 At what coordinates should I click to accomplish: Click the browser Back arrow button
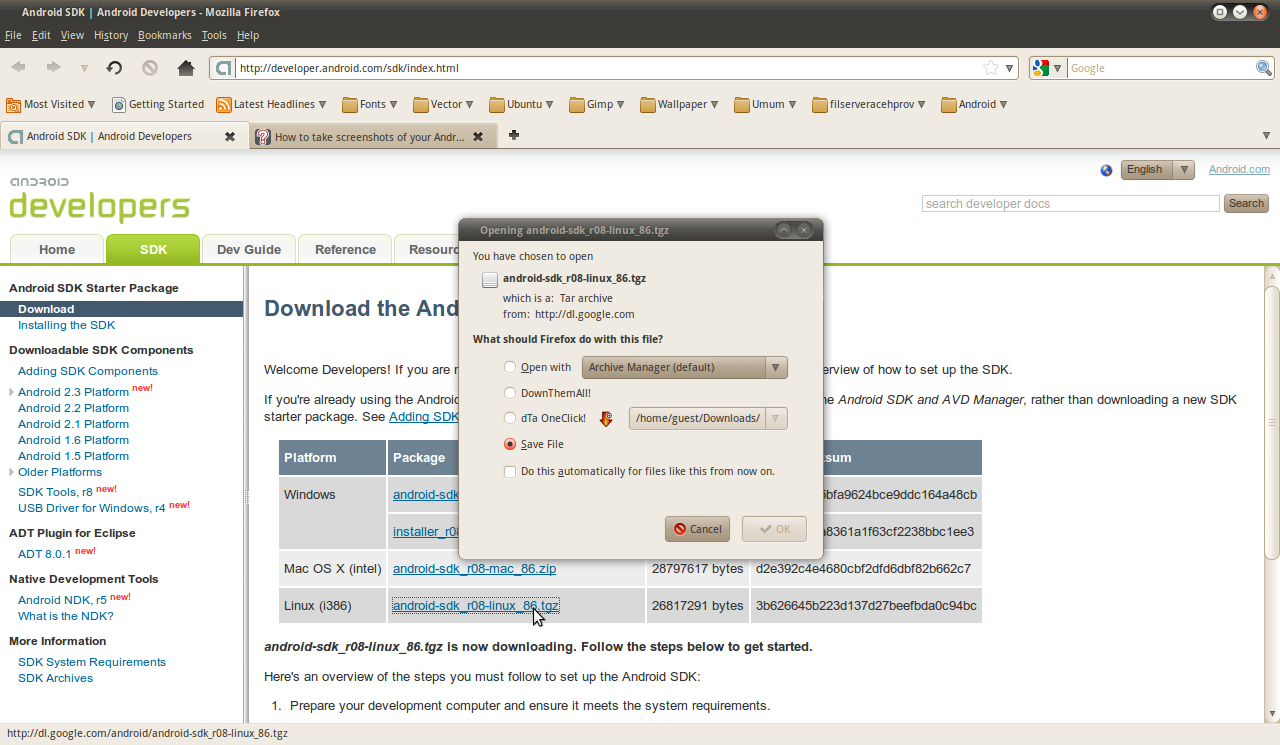[x=18, y=68]
